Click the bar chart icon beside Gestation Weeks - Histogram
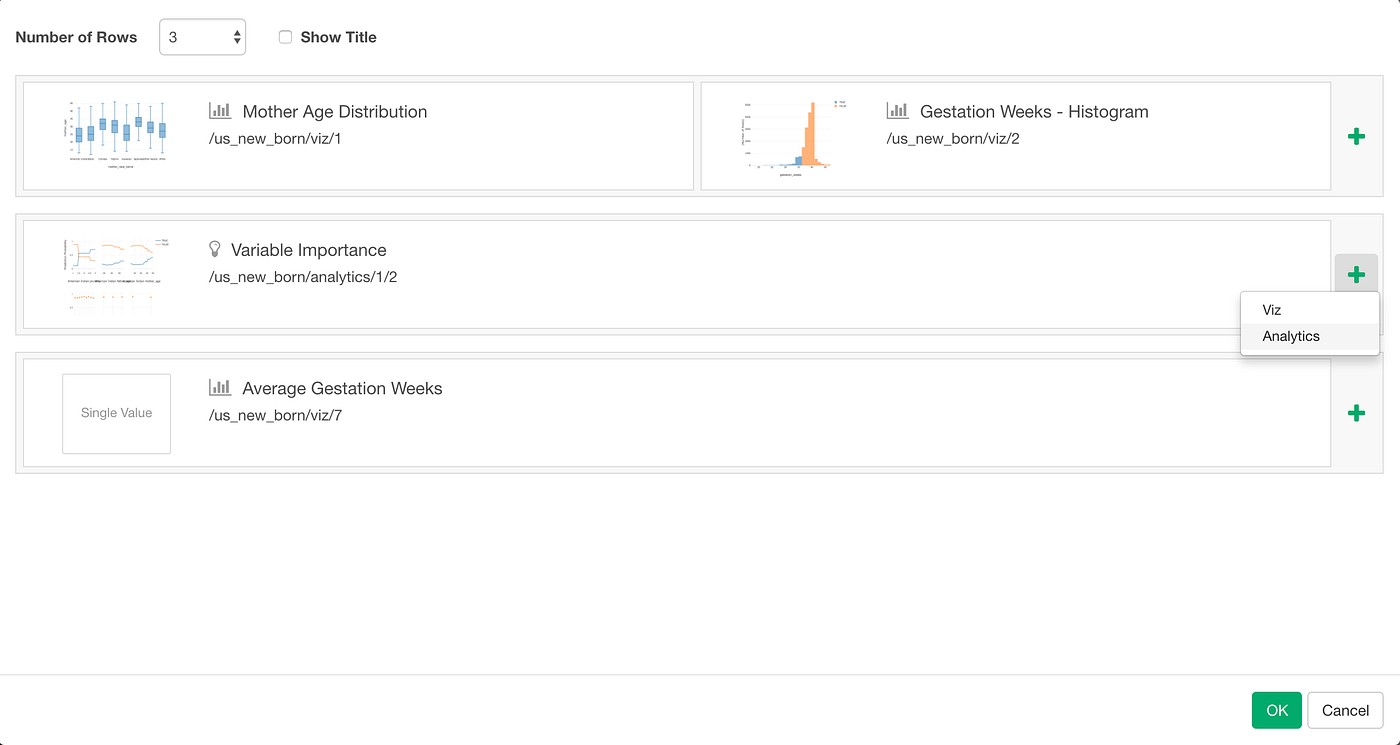Image resolution: width=1400 pixels, height=745 pixels. click(x=897, y=111)
